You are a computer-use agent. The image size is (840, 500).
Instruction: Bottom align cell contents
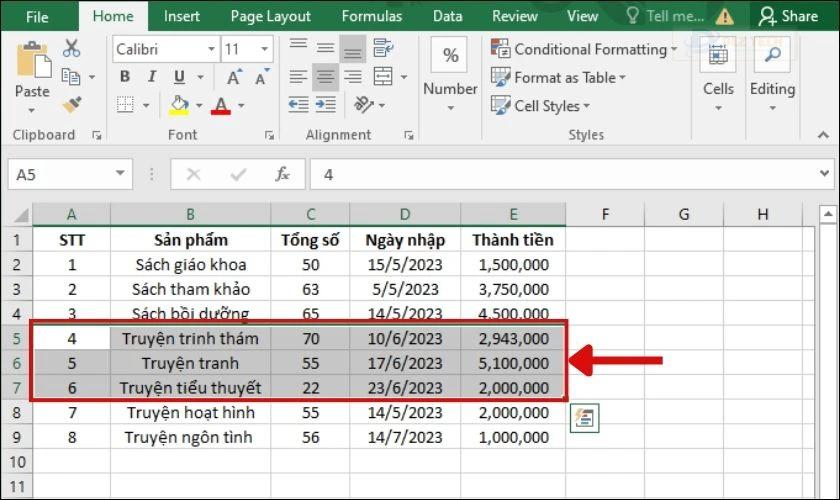click(x=352, y=49)
